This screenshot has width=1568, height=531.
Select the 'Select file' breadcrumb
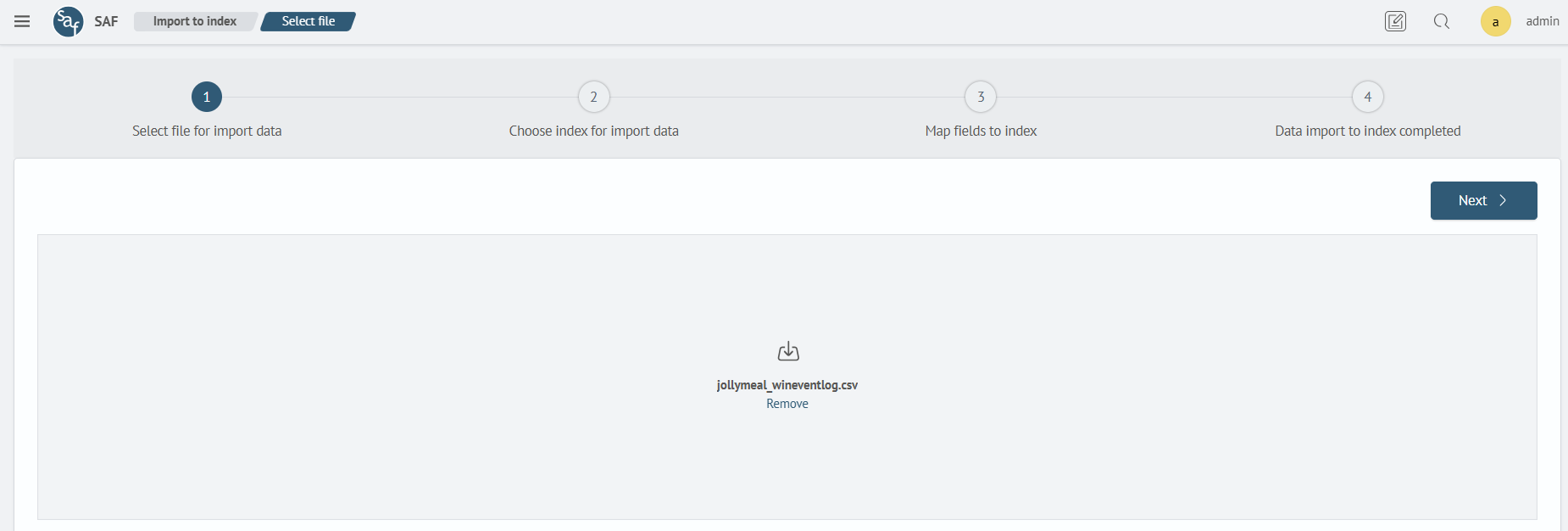[x=309, y=21]
